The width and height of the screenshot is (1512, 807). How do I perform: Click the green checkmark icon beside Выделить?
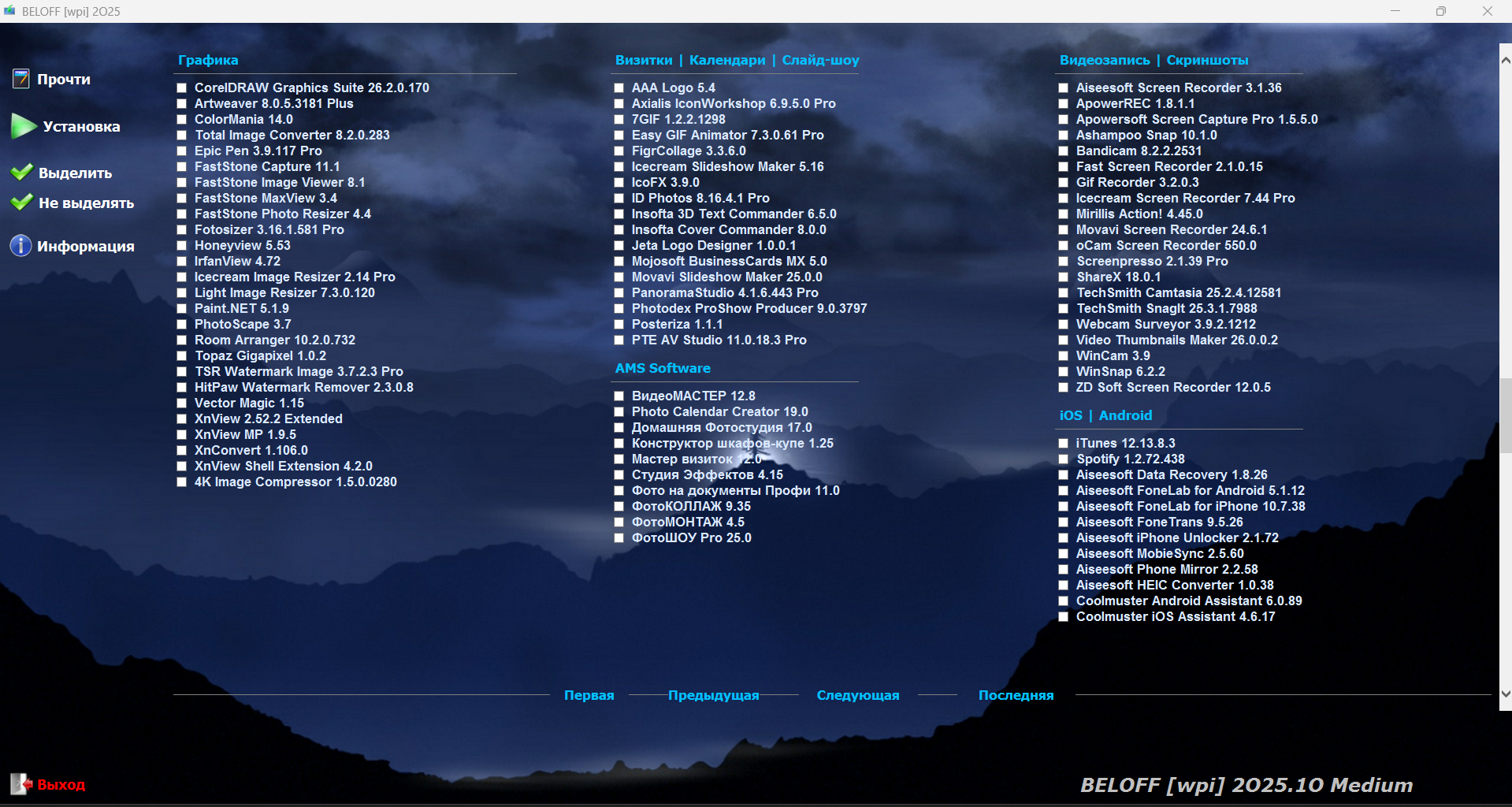21,173
